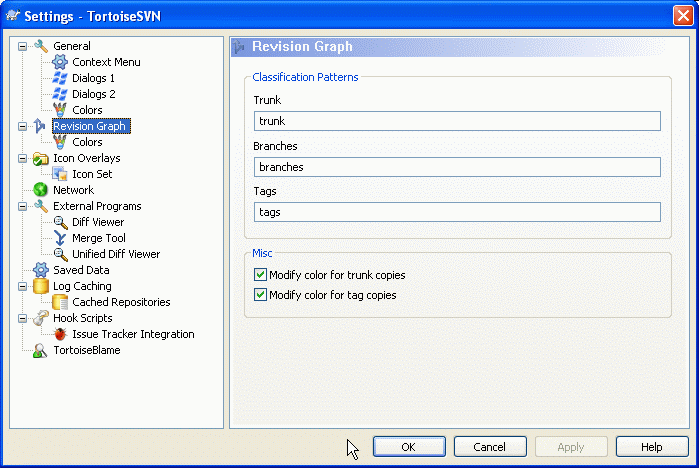Collapse the Icon Overlays tree node
699x468 pixels.
pyautogui.click(x=22, y=158)
